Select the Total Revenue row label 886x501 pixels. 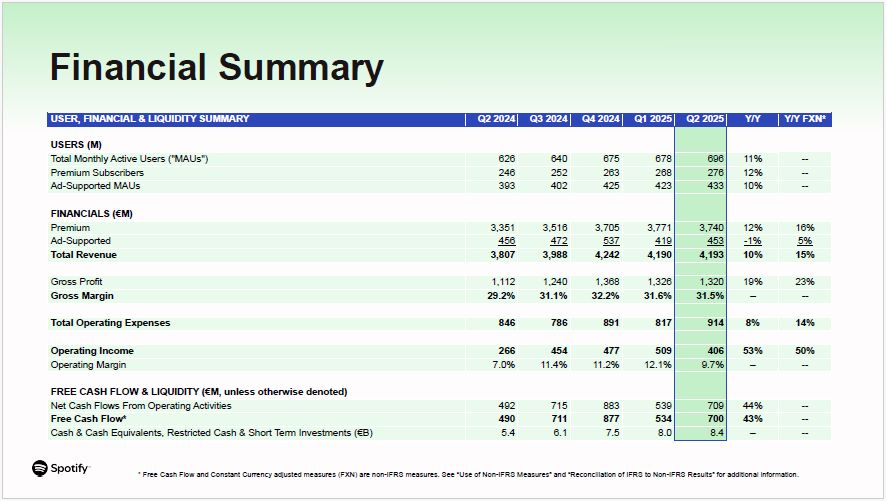tap(87, 254)
